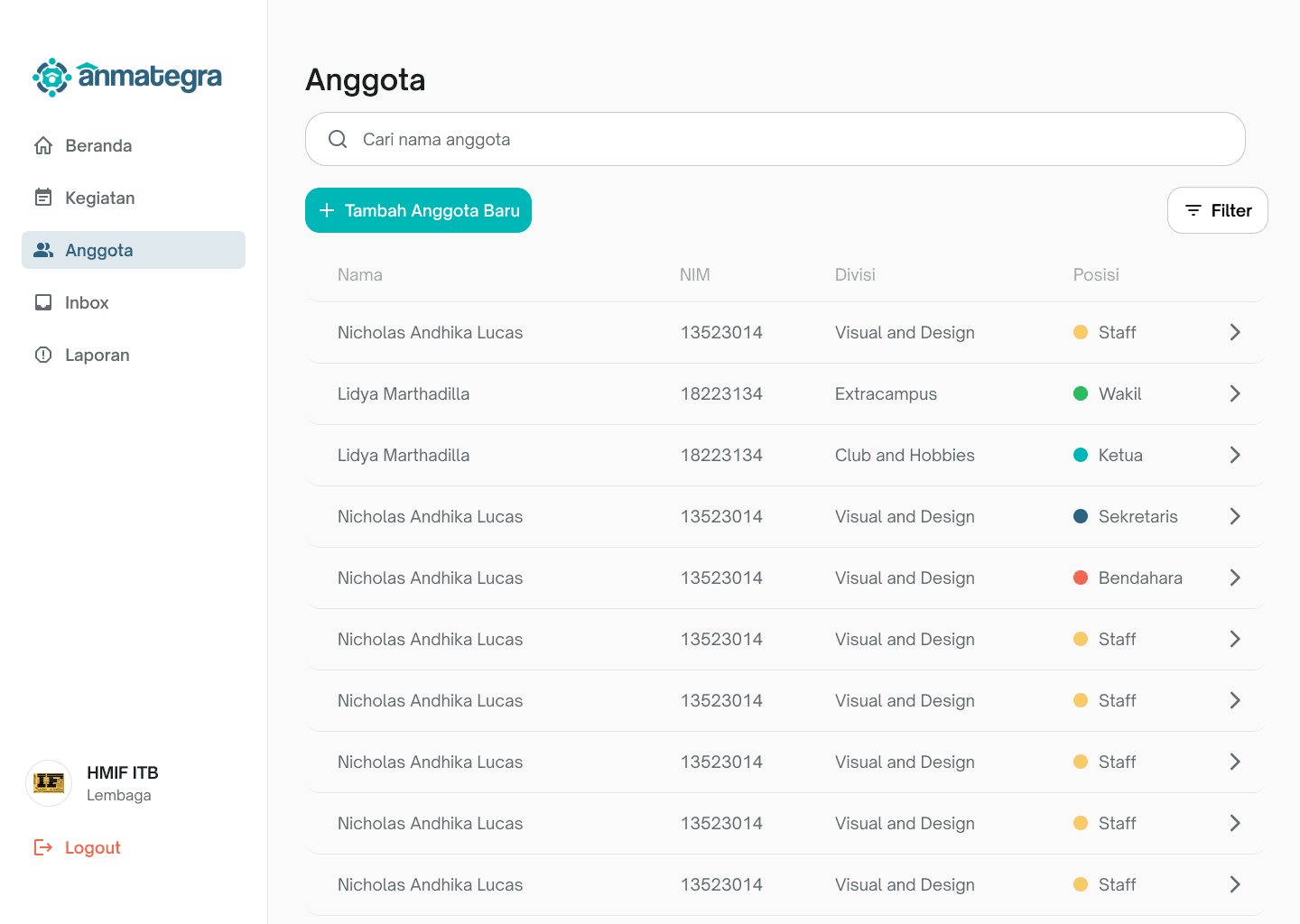Click the Logout arrow icon
The image size is (1300, 924).
tap(42, 847)
